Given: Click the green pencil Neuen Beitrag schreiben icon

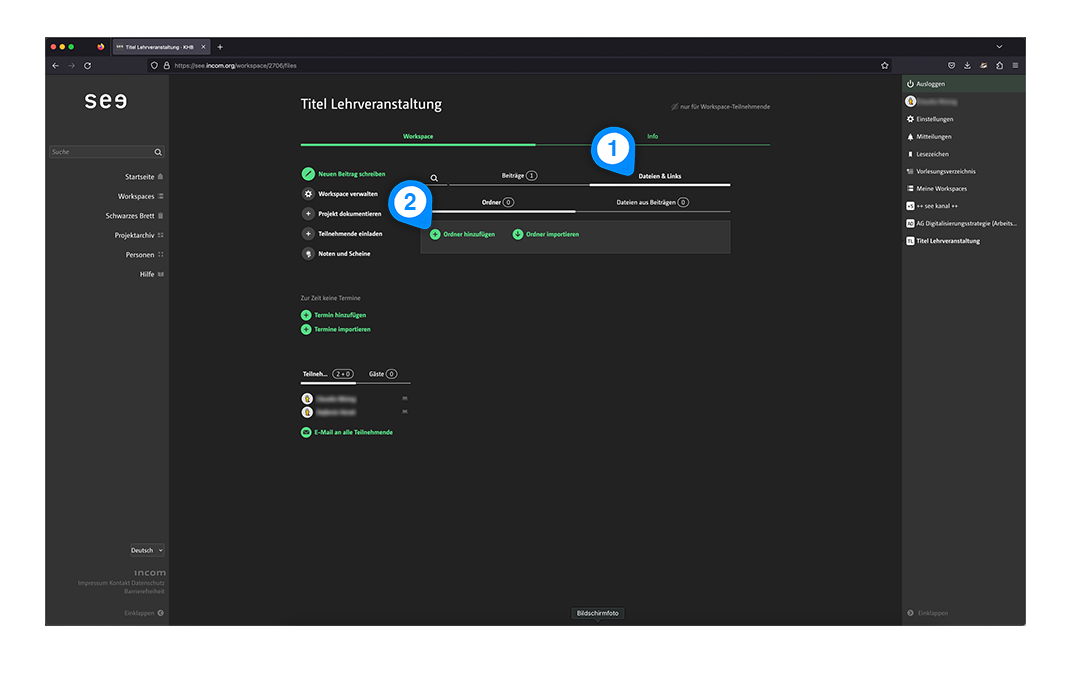Looking at the screenshot, I should tap(308, 174).
